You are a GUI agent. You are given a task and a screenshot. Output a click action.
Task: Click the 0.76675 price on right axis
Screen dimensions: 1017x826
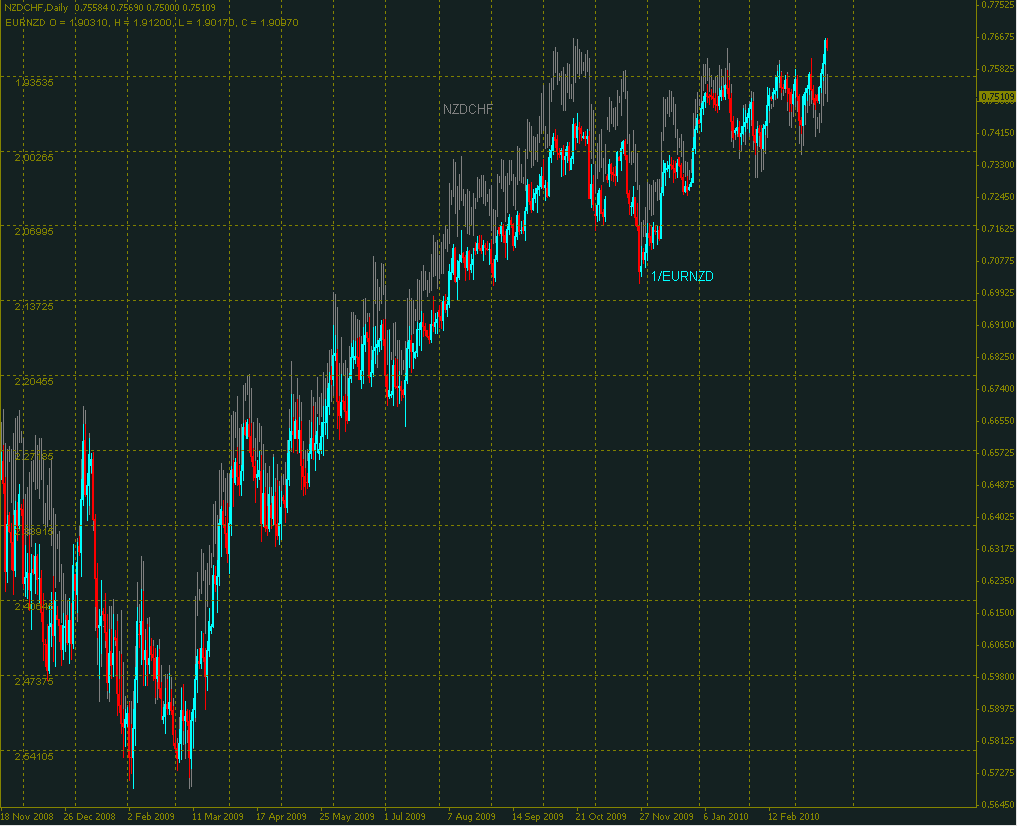(x=998, y=36)
